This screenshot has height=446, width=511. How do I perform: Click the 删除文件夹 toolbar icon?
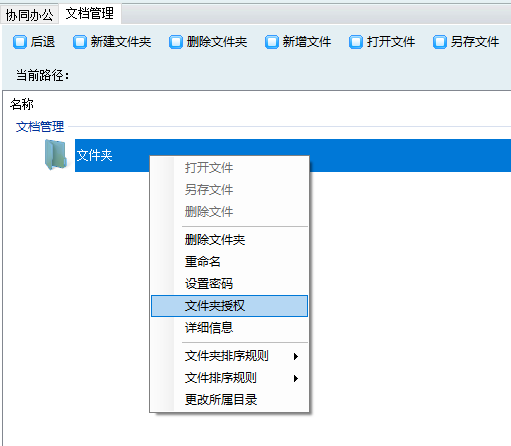tap(176, 42)
